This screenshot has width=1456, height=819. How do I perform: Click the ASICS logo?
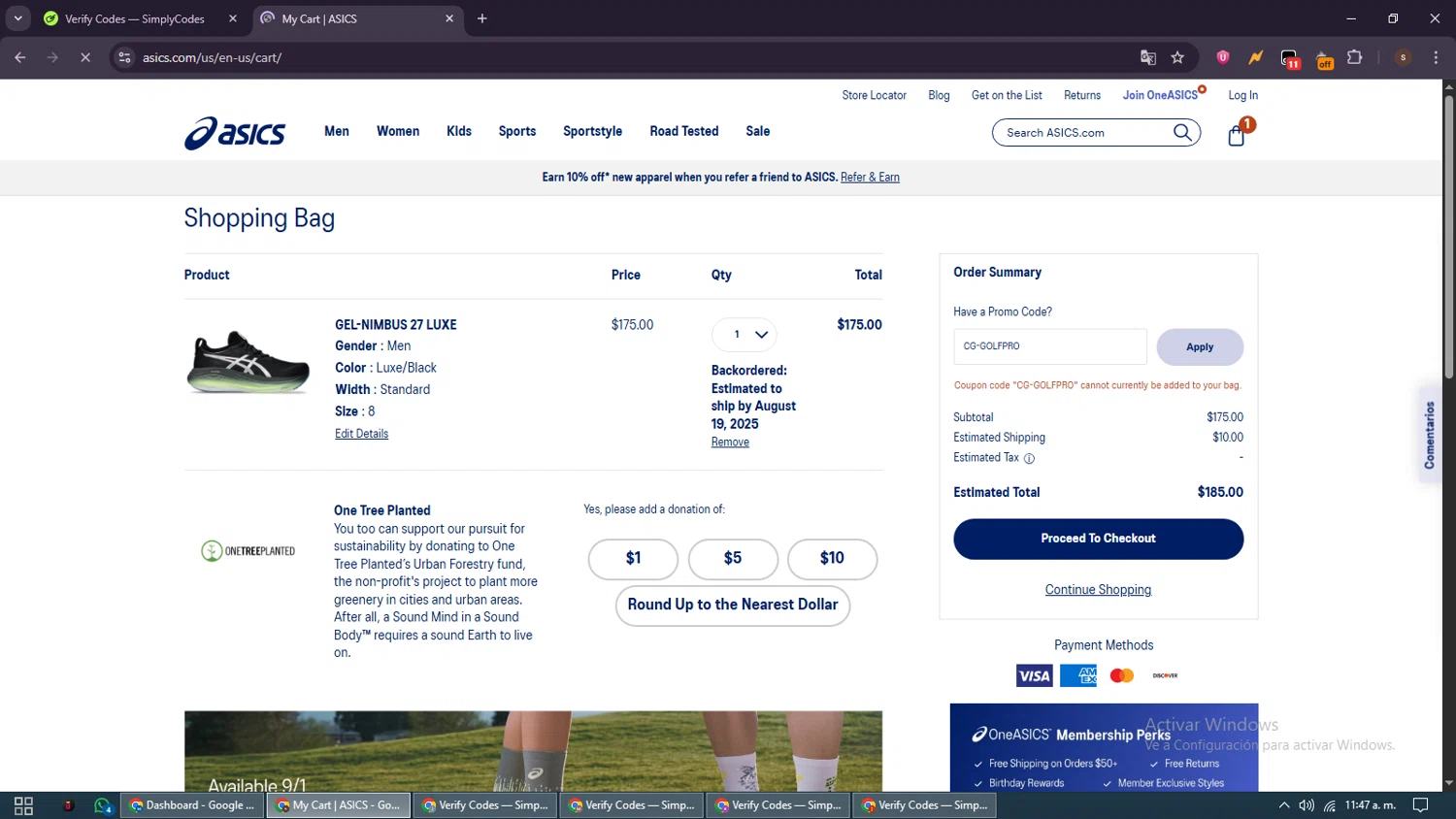(235, 133)
